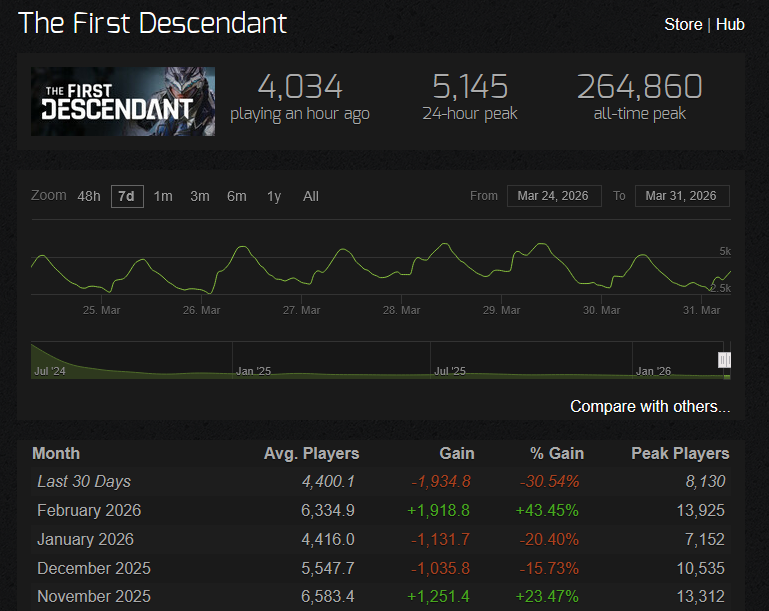
Task: Click the February 2026 row label
Action: point(89,510)
